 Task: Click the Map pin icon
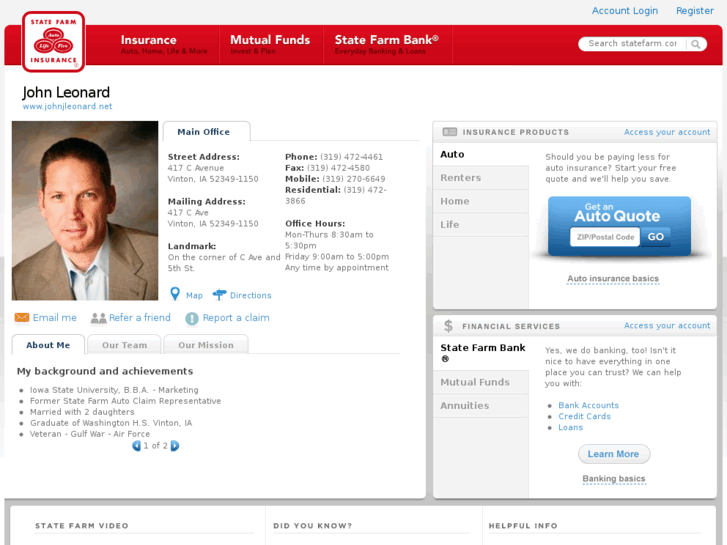click(x=175, y=294)
